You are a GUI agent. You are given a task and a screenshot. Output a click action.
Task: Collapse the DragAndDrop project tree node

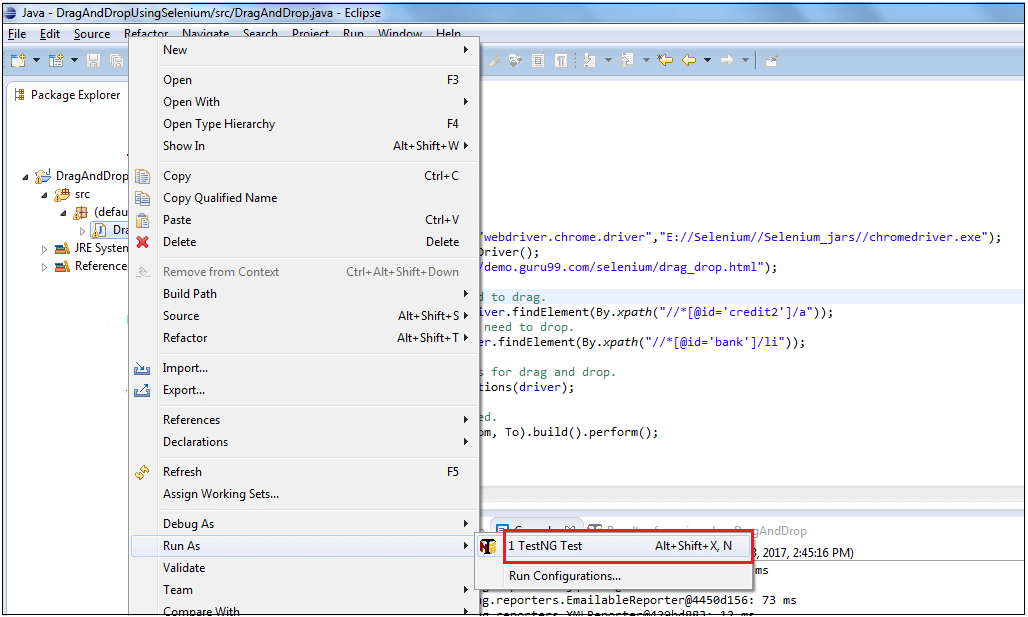[25, 177]
